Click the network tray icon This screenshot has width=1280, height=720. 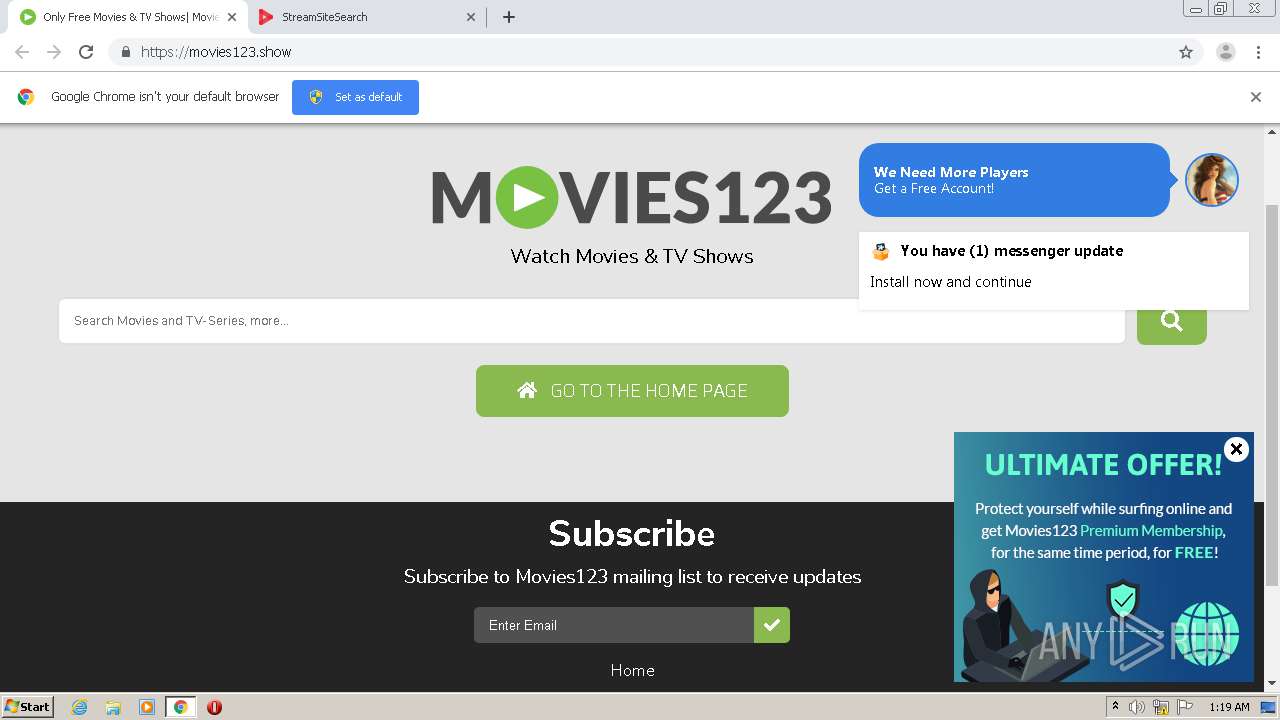pyautogui.click(x=1161, y=707)
